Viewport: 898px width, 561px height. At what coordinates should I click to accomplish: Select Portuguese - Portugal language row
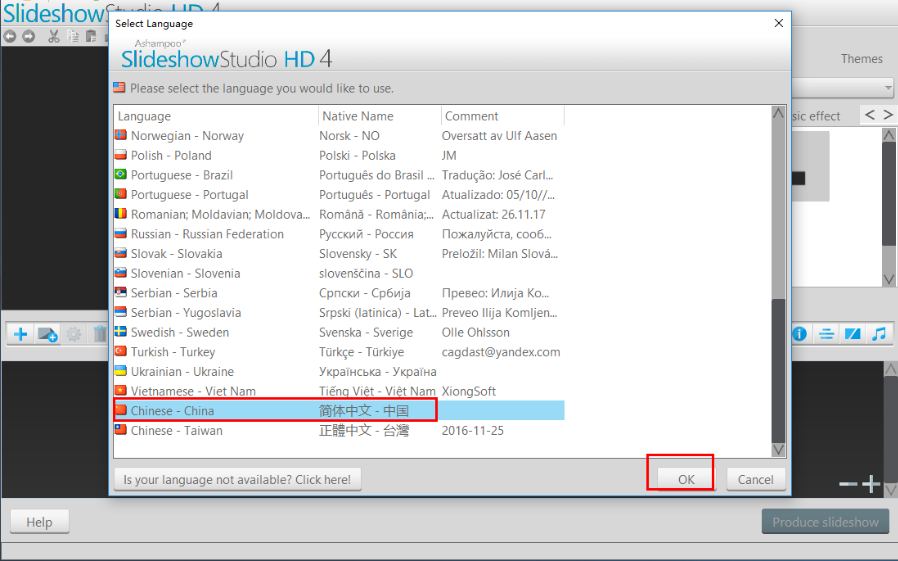[339, 195]
